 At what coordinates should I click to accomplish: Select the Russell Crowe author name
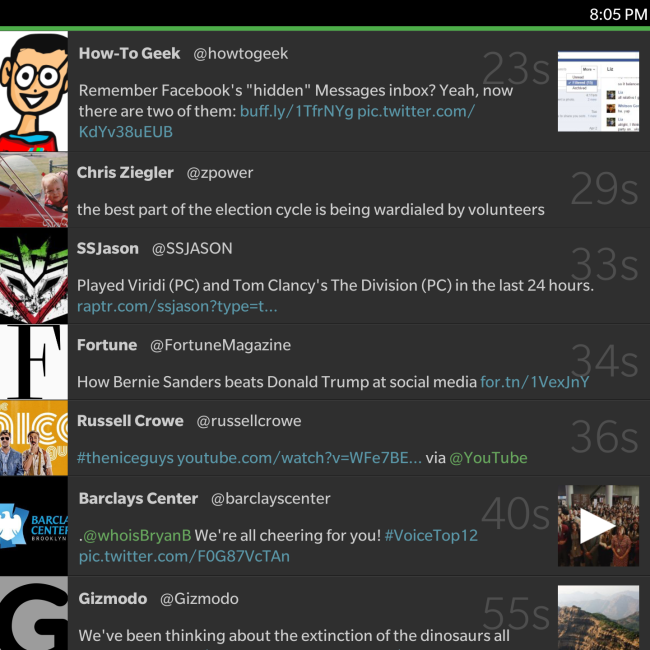pos(130,421)
